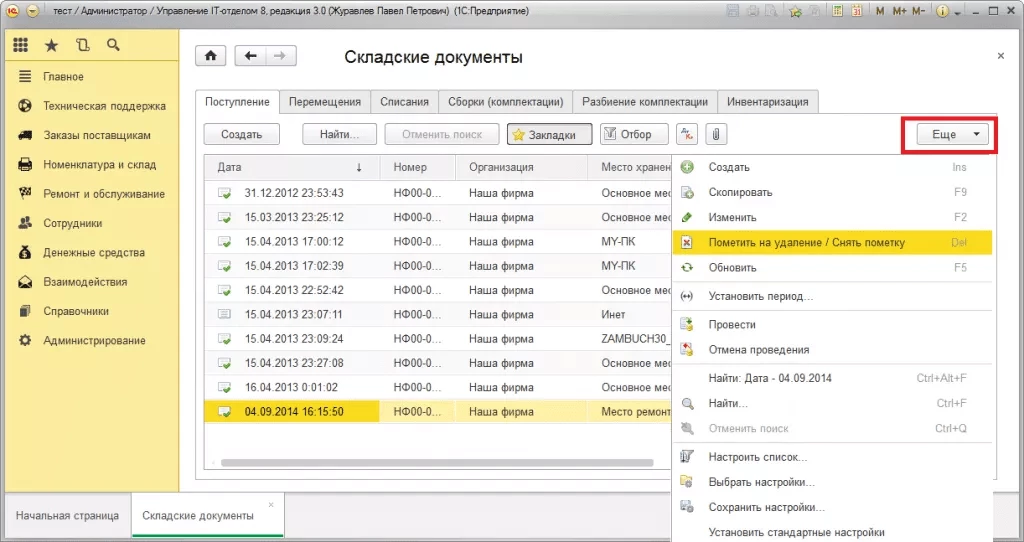Click the M+ memory button
The image size is (1024, 542).
pyautogui.click(x=899, y=11)
